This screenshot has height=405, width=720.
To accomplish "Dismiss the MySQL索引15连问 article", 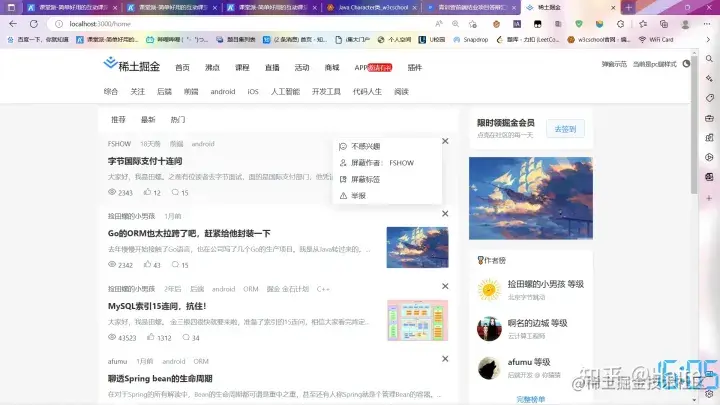I will 445,286.
